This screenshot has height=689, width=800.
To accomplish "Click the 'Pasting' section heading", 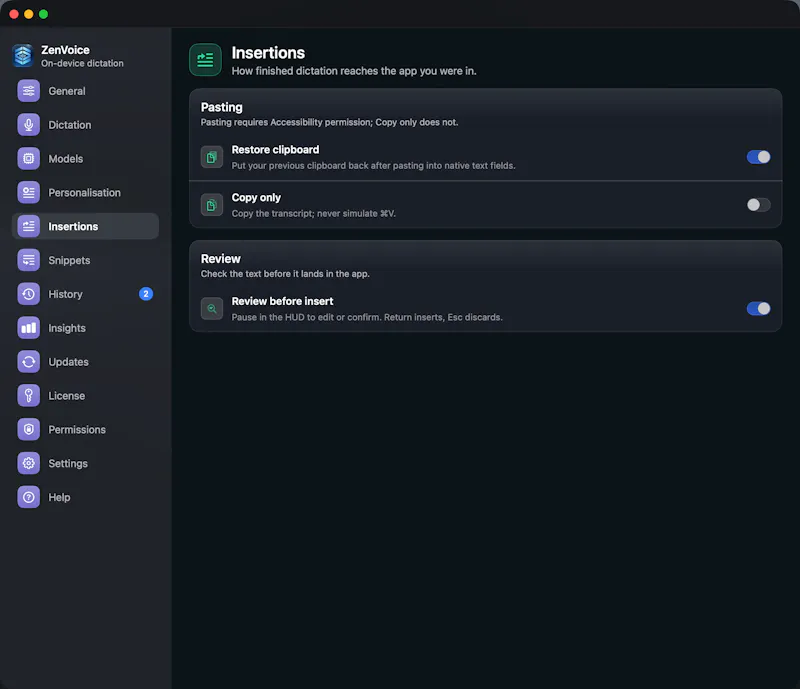I will 221,107.
